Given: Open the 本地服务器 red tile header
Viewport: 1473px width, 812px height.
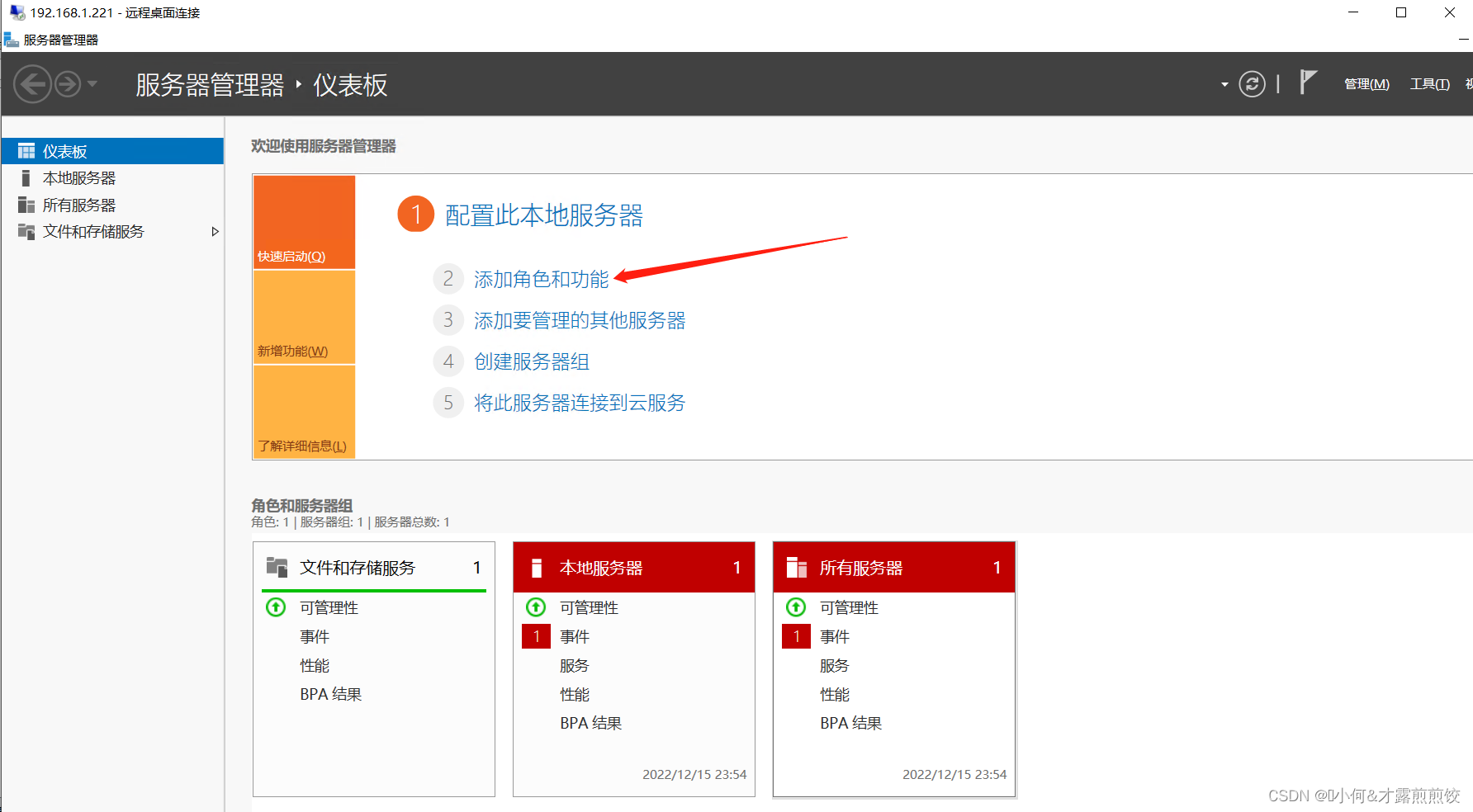Looking at the screenshot, I should click(634, 568).
